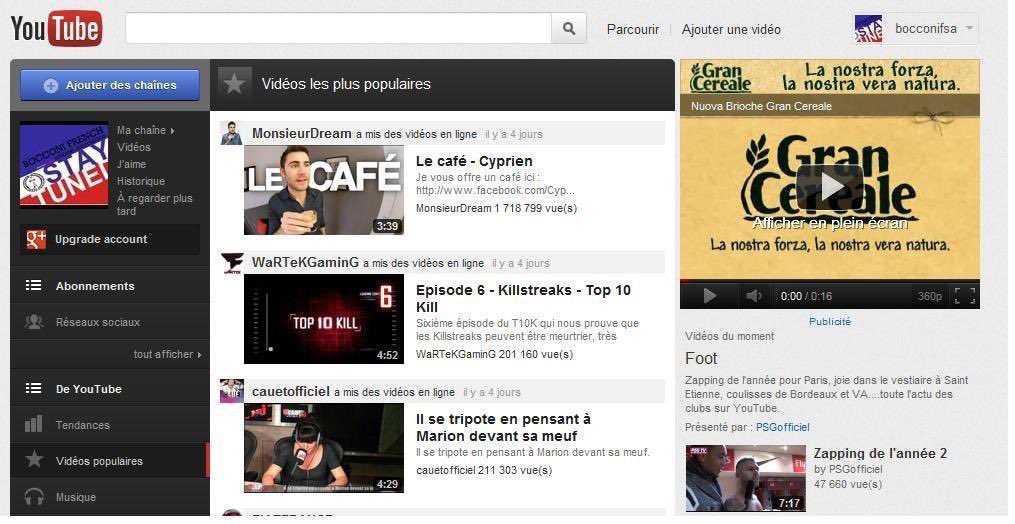Open the Parcourir link
This screenshot has height=524, width=1015.
[632, 29]
